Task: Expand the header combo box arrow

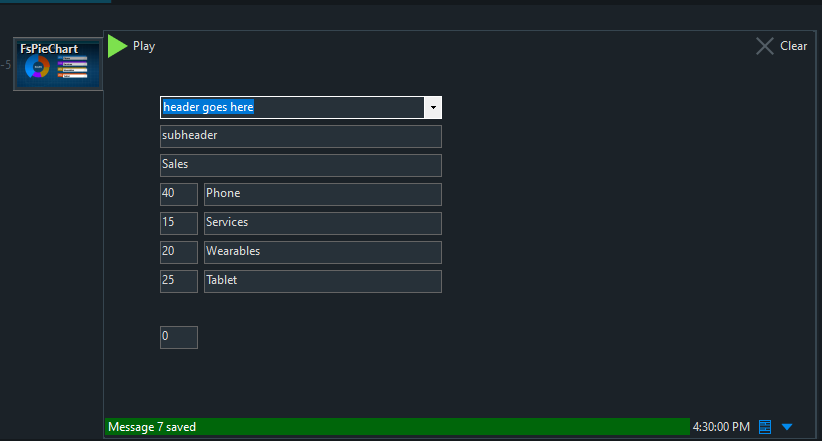Action: pos(433,108)
